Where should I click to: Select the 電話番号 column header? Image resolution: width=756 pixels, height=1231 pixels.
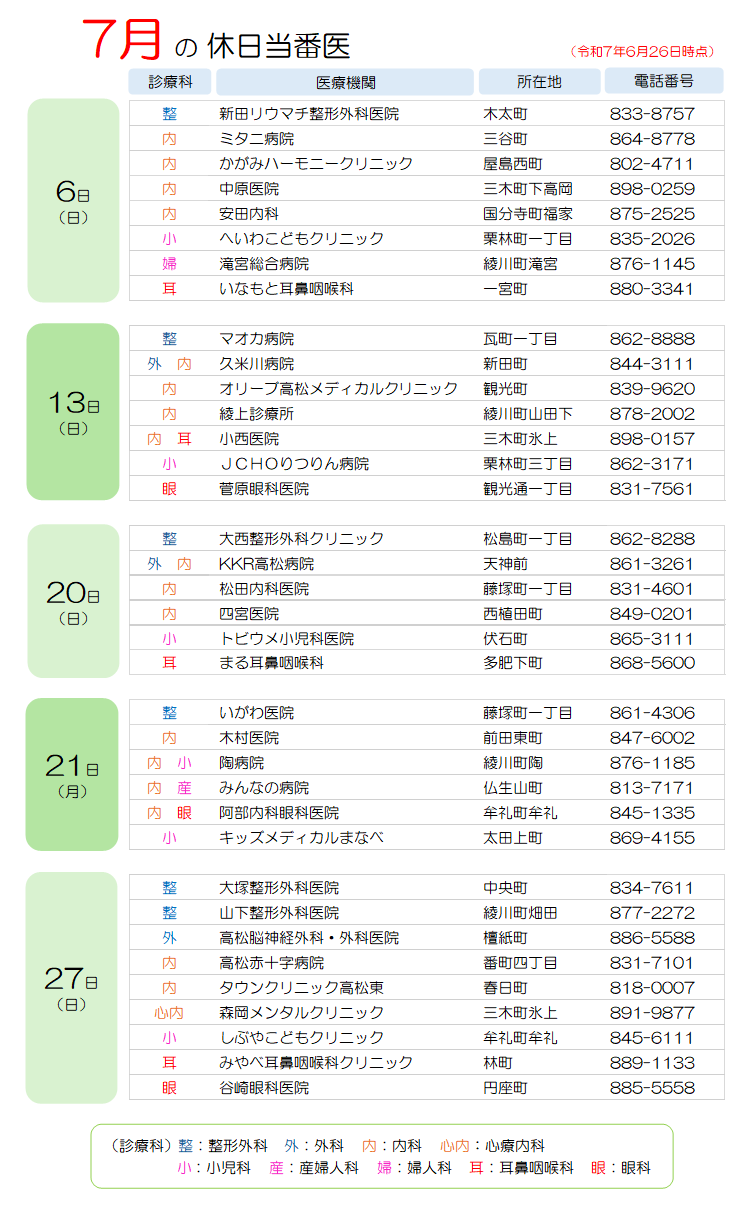click(664, 82)
